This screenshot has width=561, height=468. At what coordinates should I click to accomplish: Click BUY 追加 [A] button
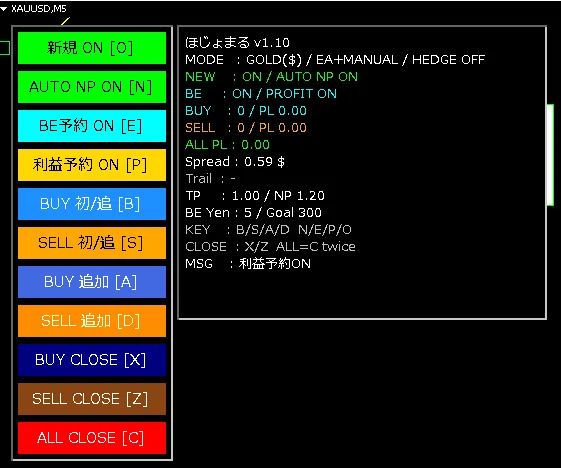pos(92,282)
